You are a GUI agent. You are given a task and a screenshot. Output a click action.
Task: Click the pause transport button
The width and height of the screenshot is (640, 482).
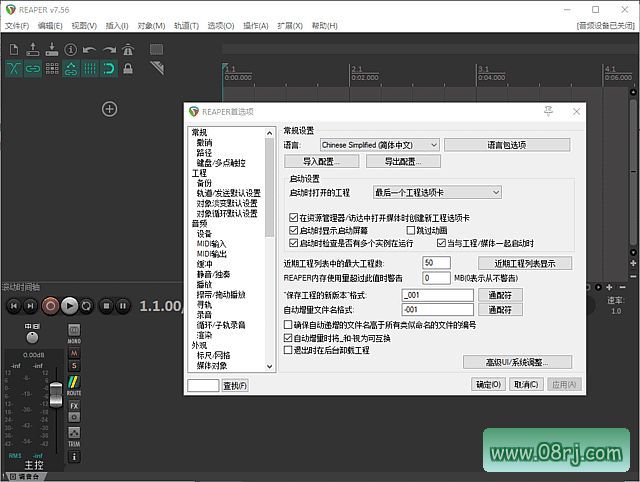point(123,306)
